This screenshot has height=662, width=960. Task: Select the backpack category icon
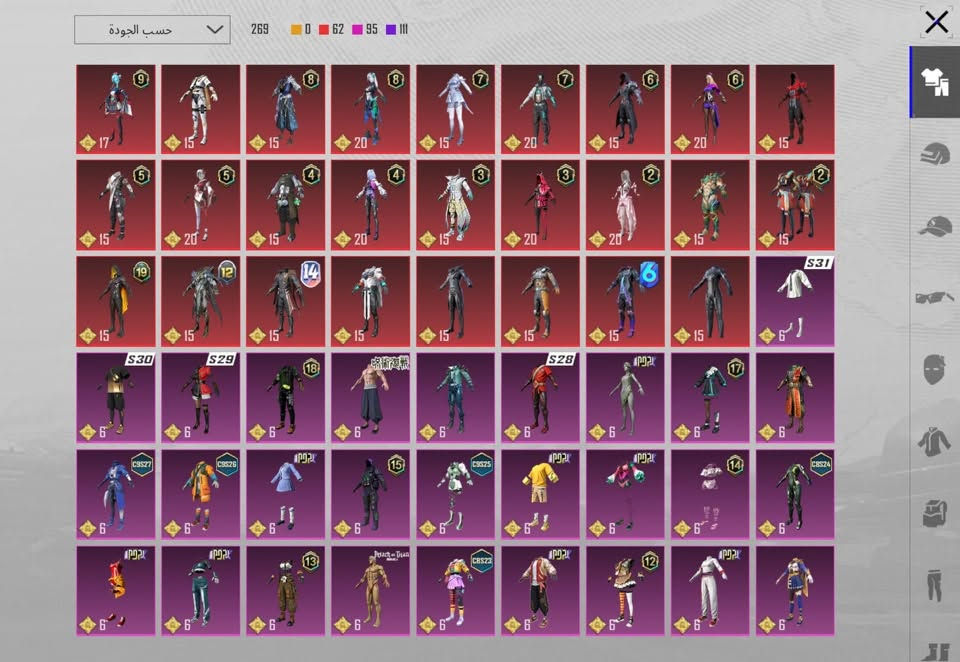[x=934, y=513]
